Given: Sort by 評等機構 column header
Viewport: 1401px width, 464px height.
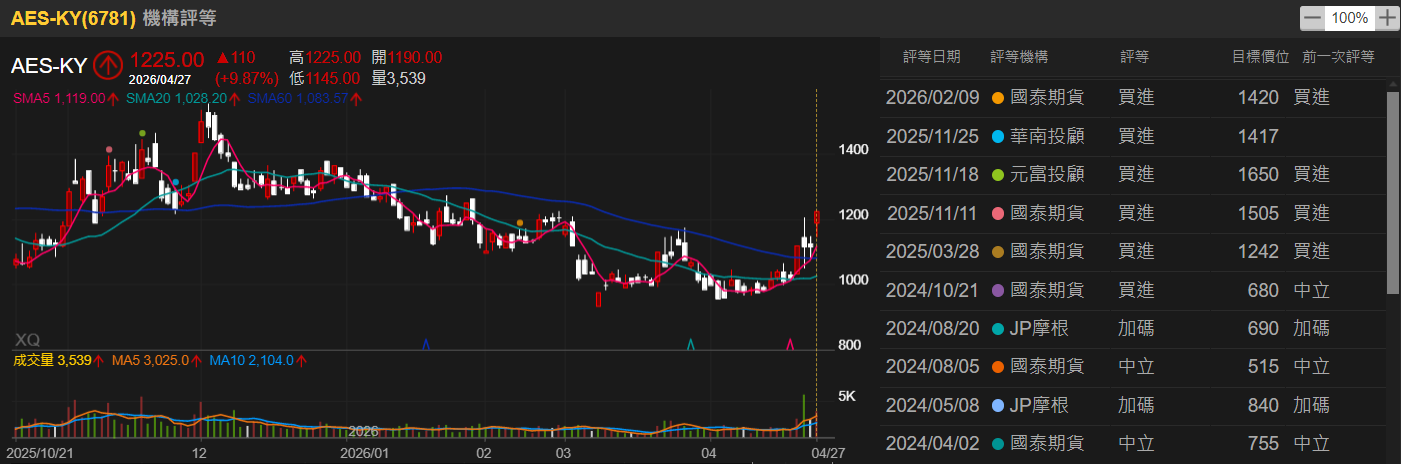Looking at the screenshot, I should pyautogui.click(x=1019, y=57).
